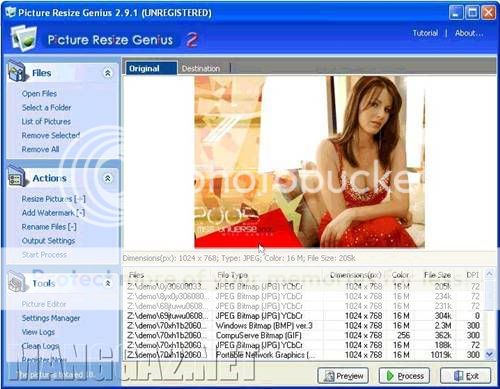Open List of Pictures
This screenshot has width=500, height=389.
click(x=46, y=121)
